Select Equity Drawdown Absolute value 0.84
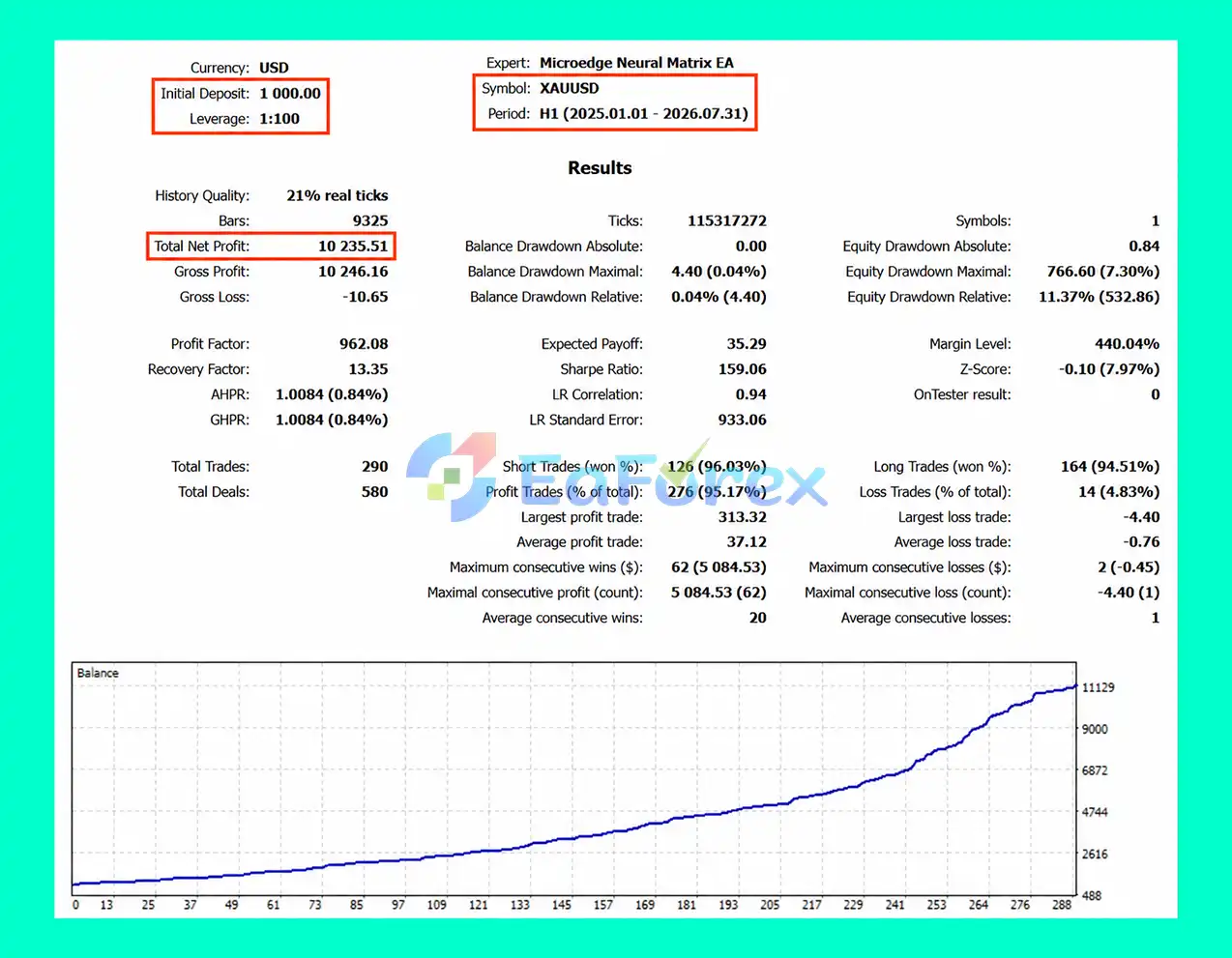This screenshot has width=1232, height=958. click(x=1144, y=247)
